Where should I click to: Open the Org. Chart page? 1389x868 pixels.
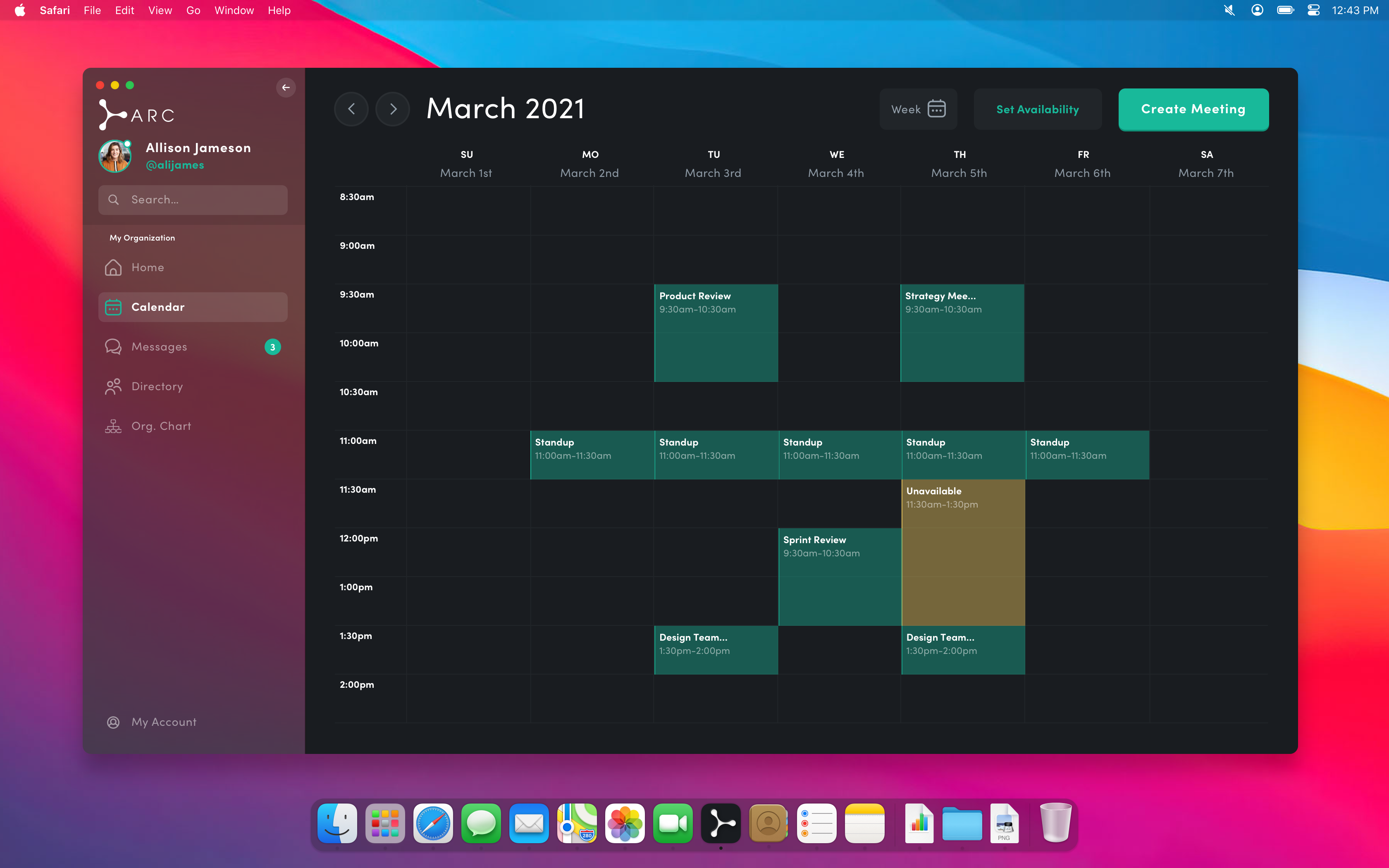[x=161, y=426]
